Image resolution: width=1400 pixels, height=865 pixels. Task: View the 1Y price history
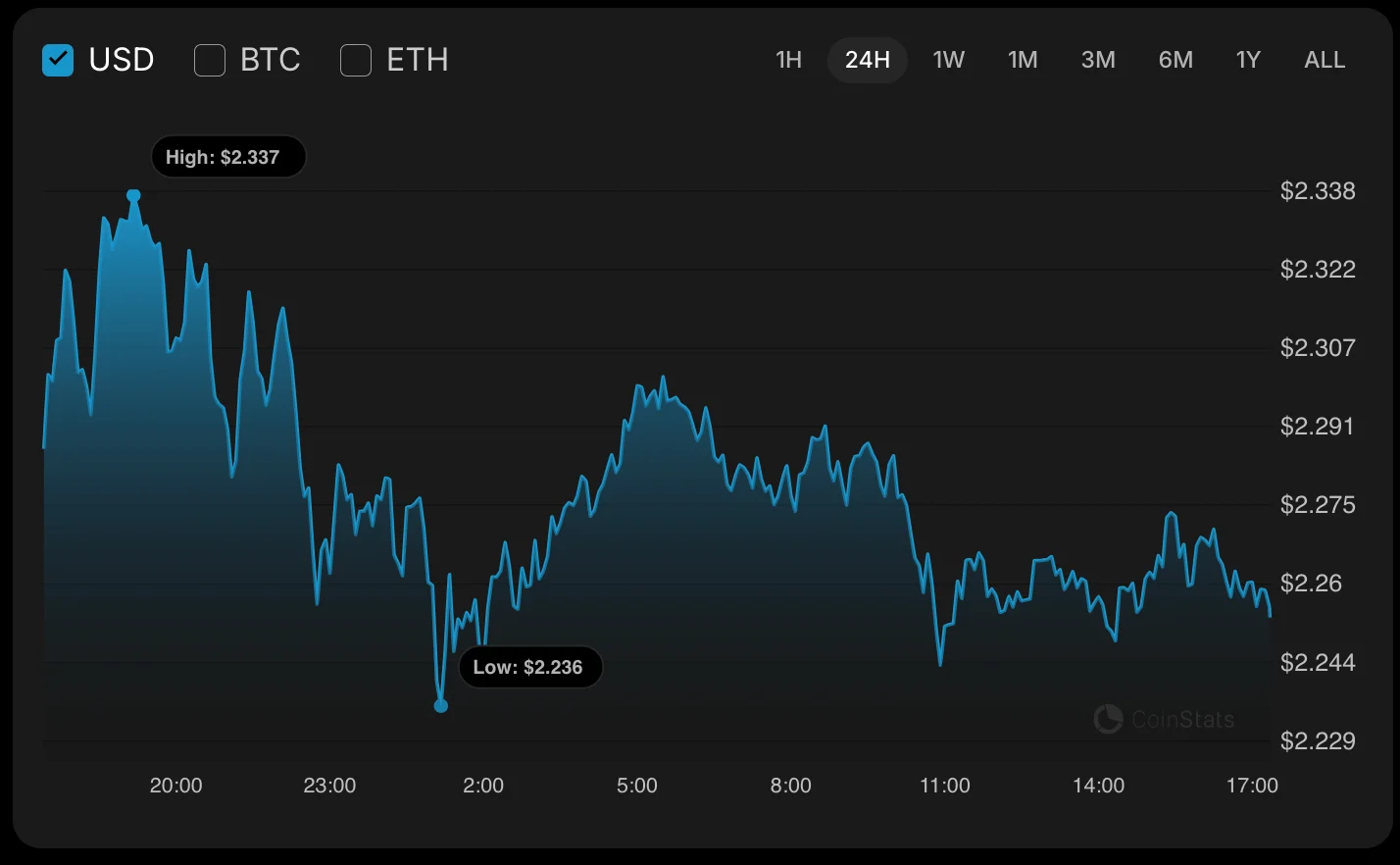coord(1248,60)
